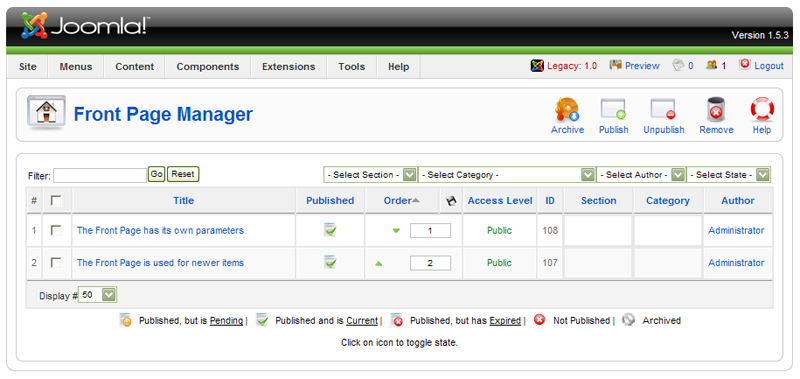Open the Menus menu
This screenshot has height=379, width=800.
pyautogui.click(x=76, y=67)
